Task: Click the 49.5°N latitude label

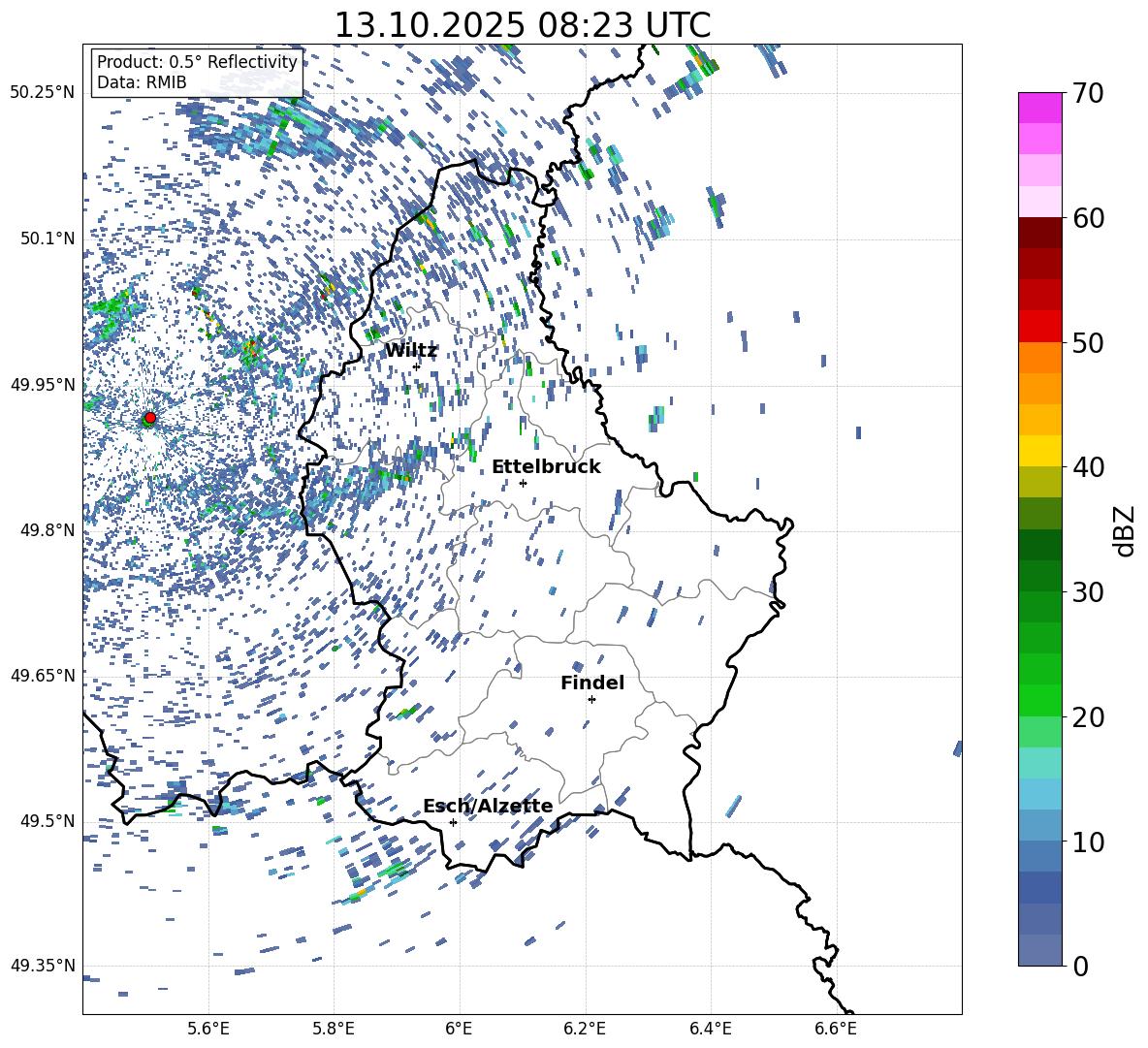Action: tap(47, 821)
